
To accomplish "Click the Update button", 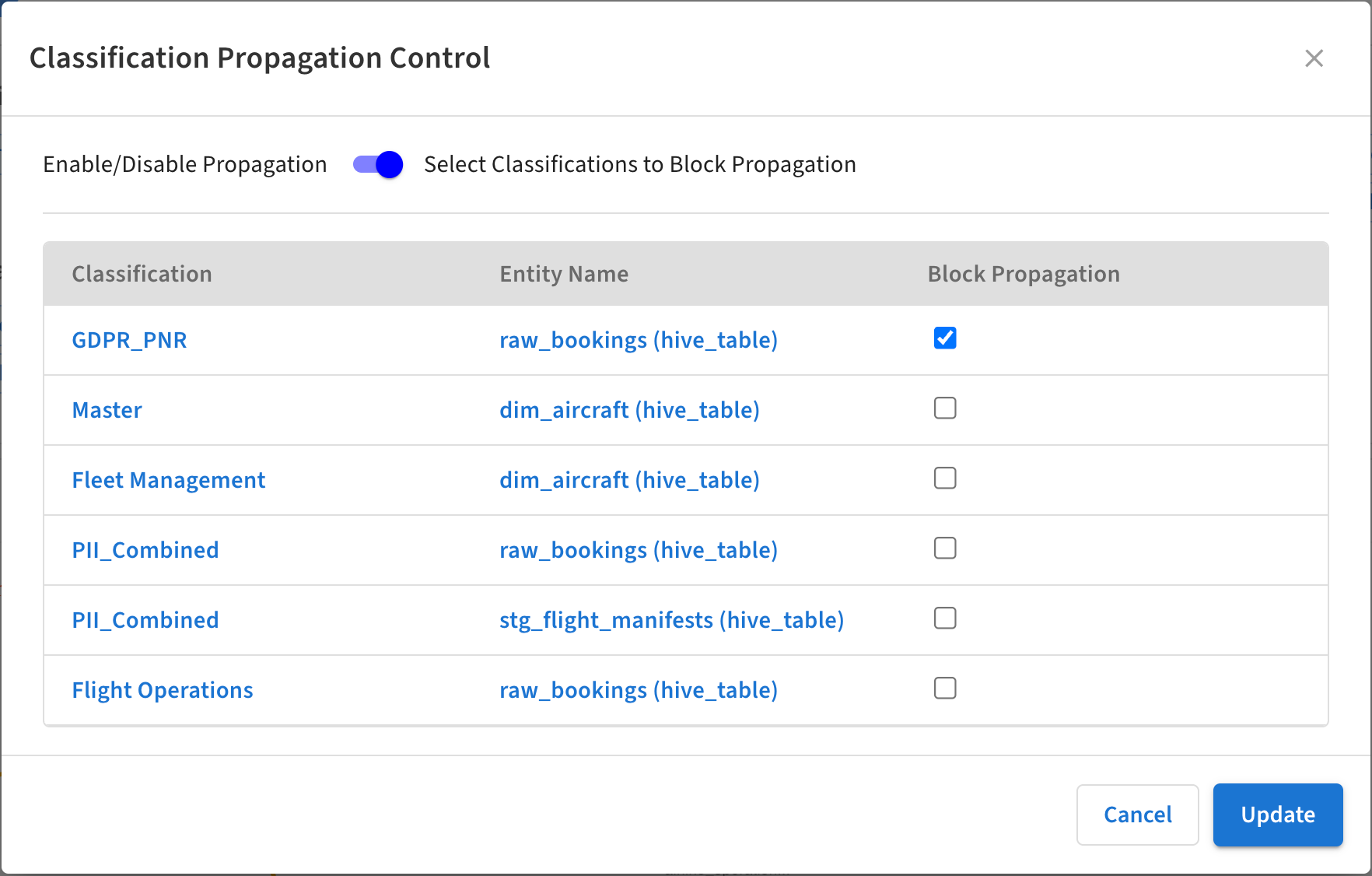I will (1277, 815).
